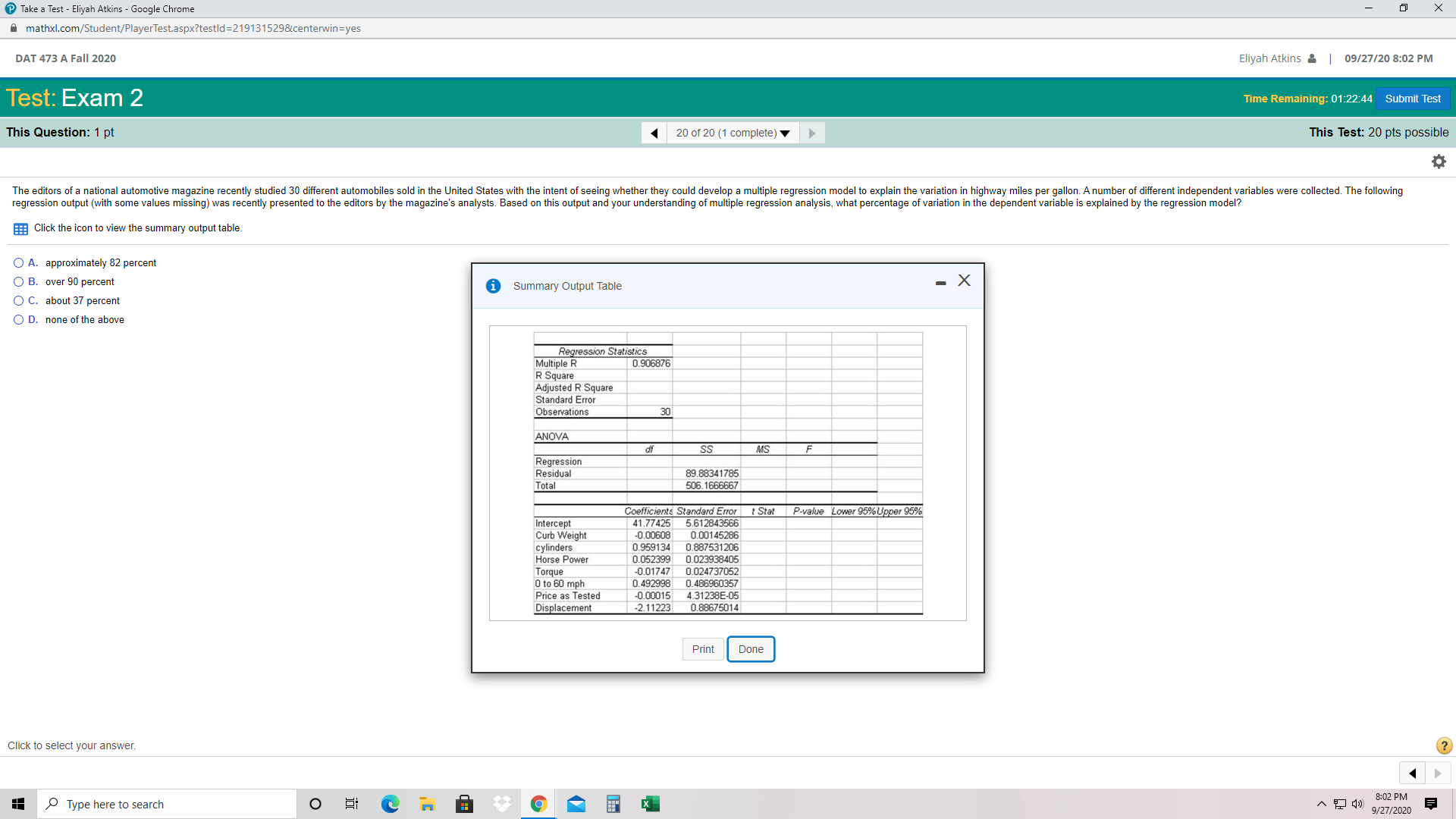
Task: Click the Windows search box
Action: [x=167, y=804]
